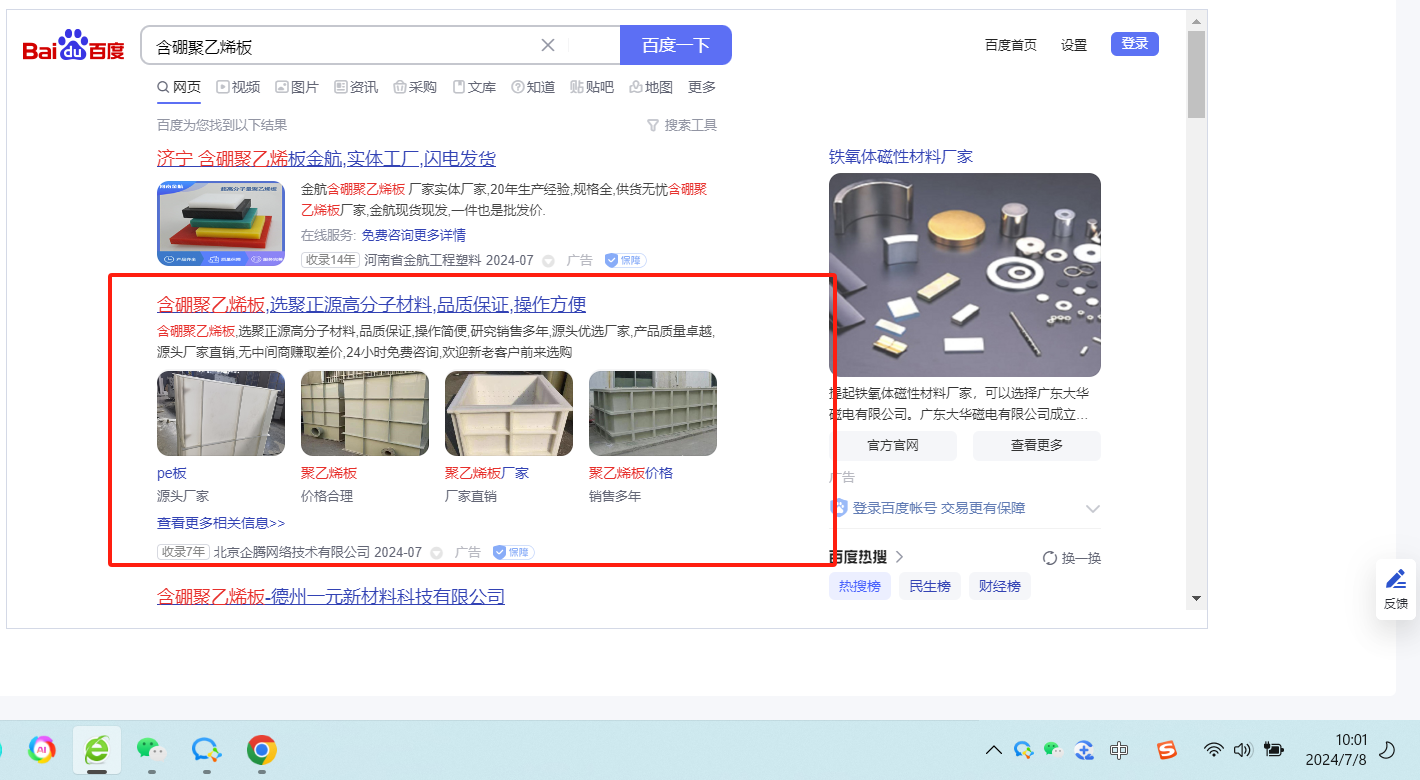Viewport: 1420px width, 780px height.
Task: Open the 知道 tab
Action: (x=533, y=87)
